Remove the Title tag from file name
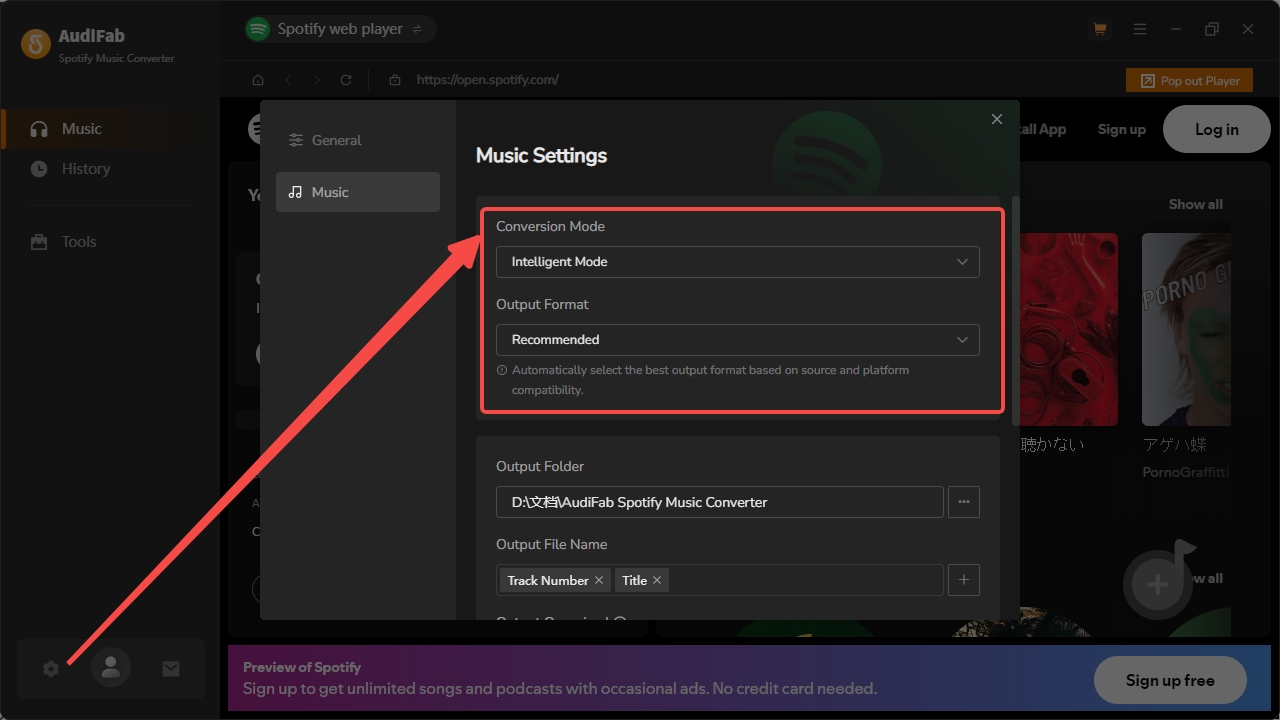 coord(659,580)
